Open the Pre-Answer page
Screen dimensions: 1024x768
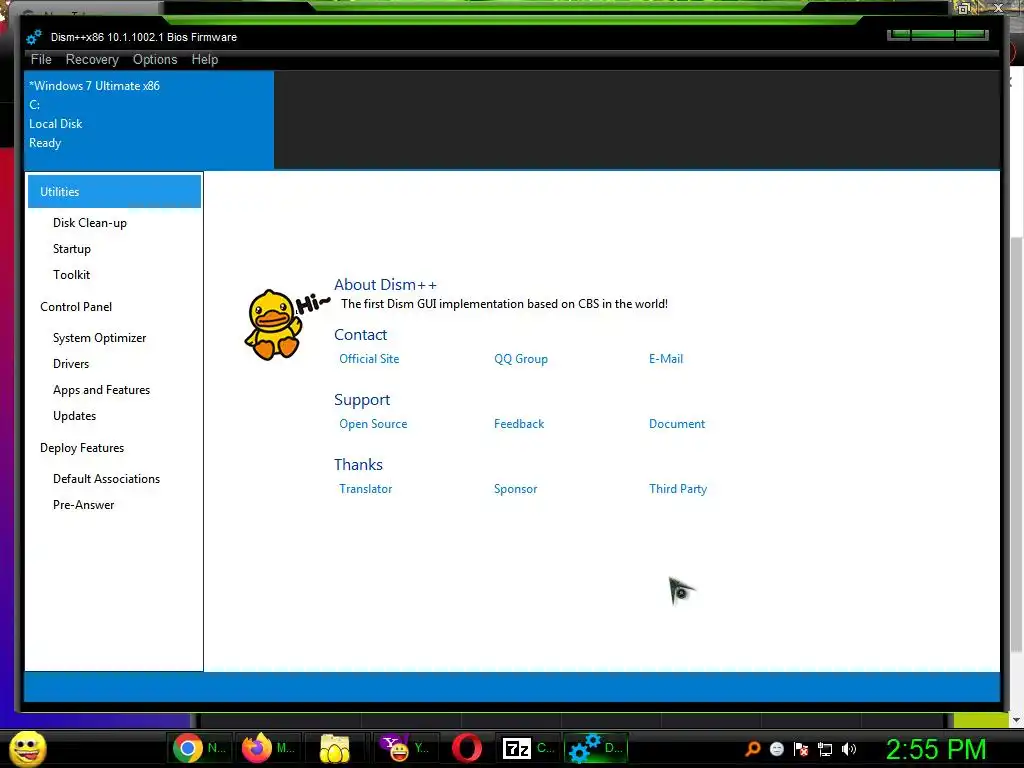click(x=84, y=505)
